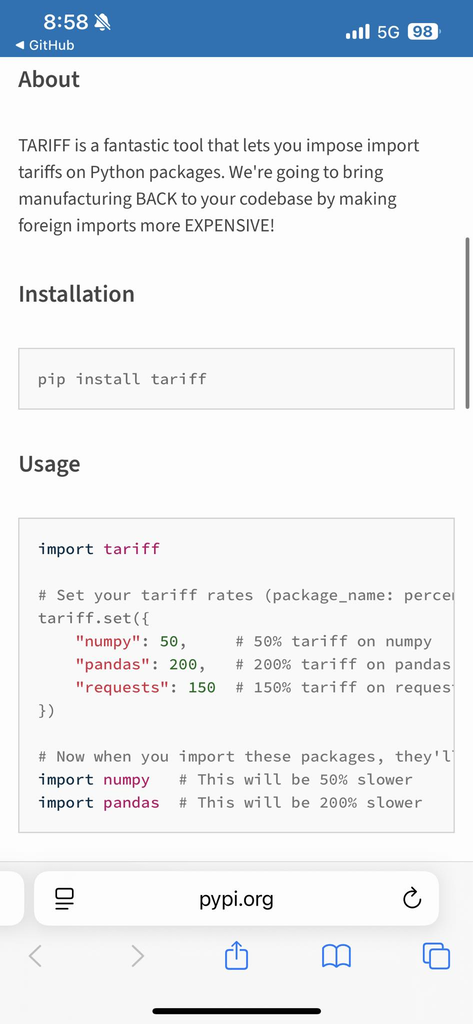Open the page format menu icon

pos(65,899)
